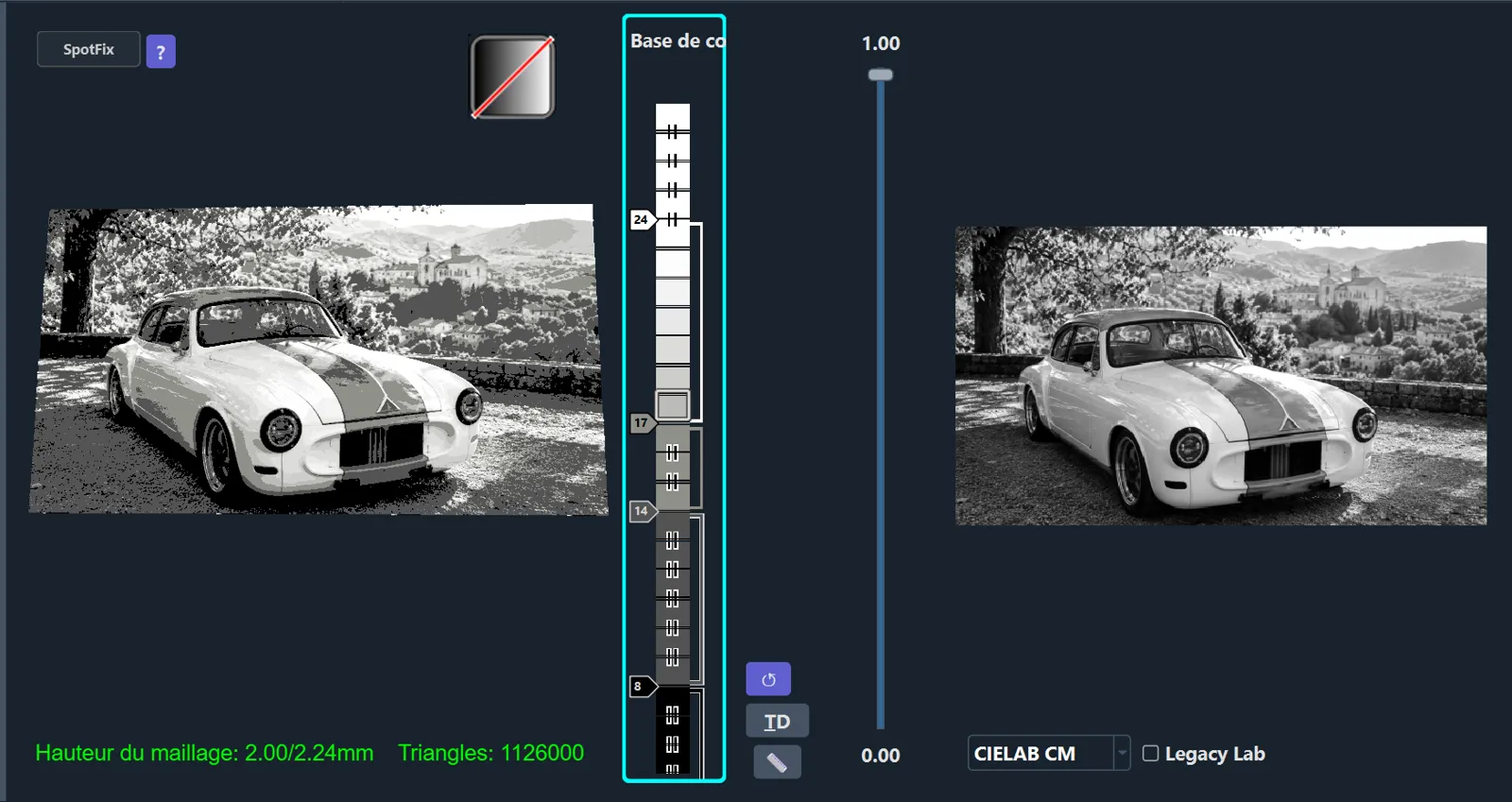Select the layer 8 marker
This screenshot has width=1512, height=802.
point(643,686)
